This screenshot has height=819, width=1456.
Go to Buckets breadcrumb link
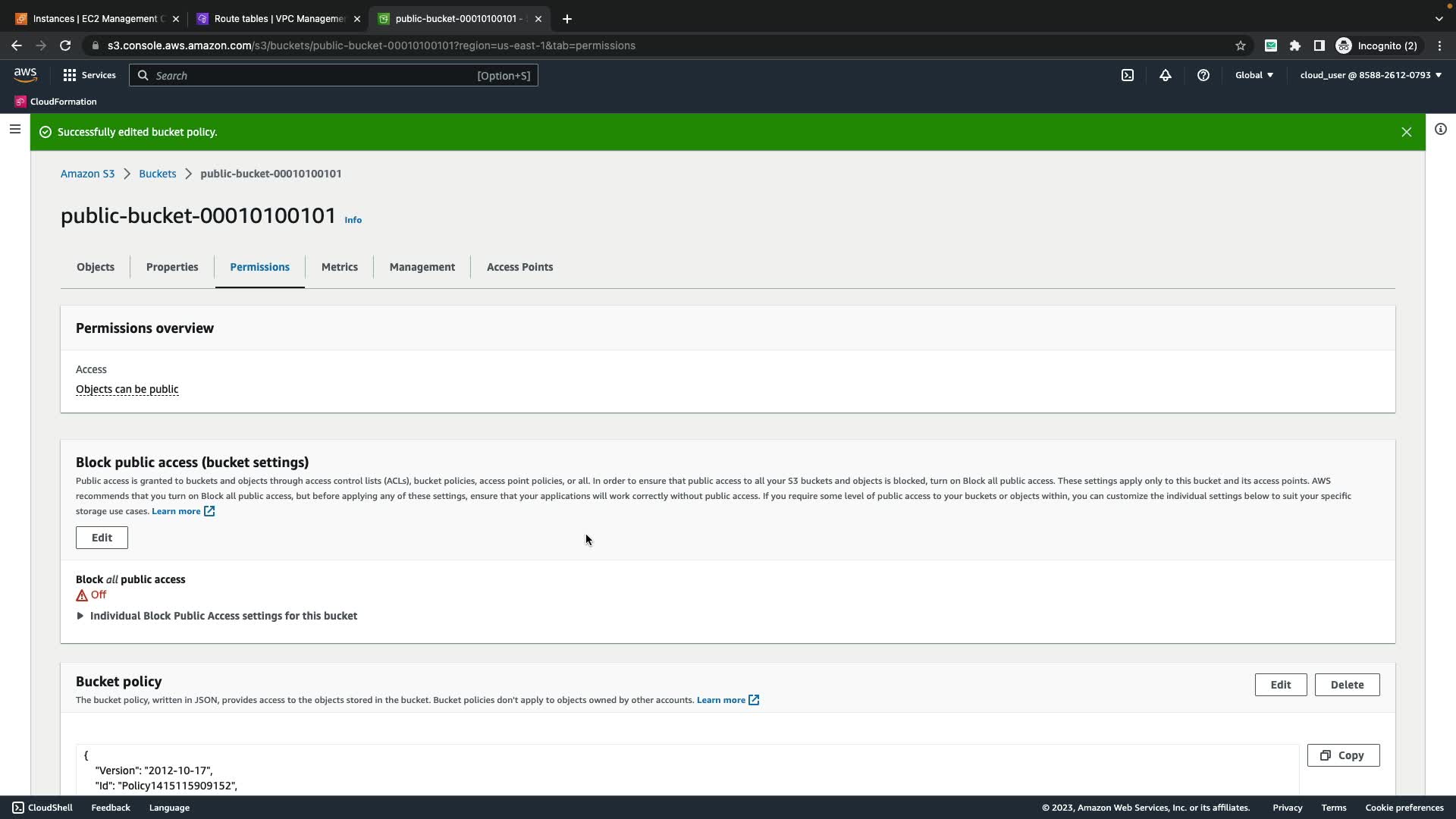coord(157,174)
